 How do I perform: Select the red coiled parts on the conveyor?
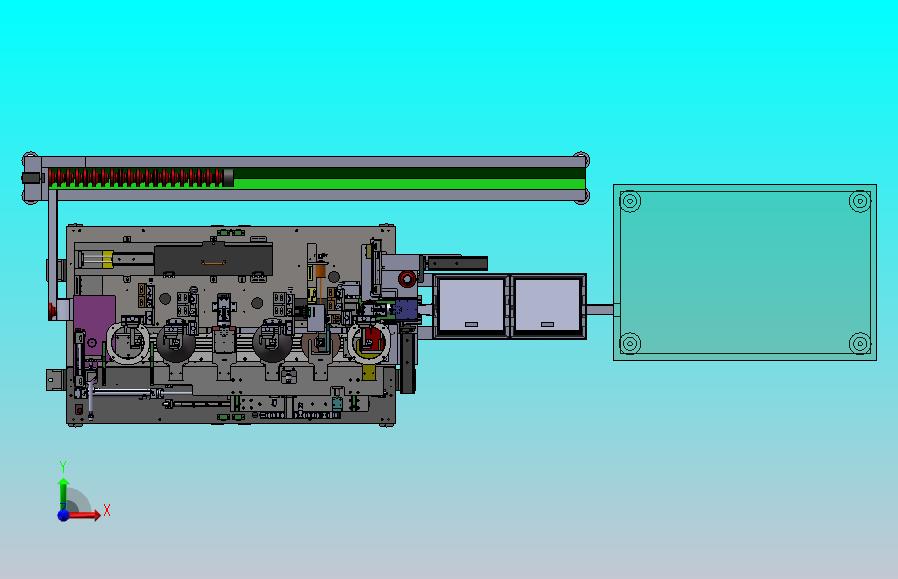(136, 177)
